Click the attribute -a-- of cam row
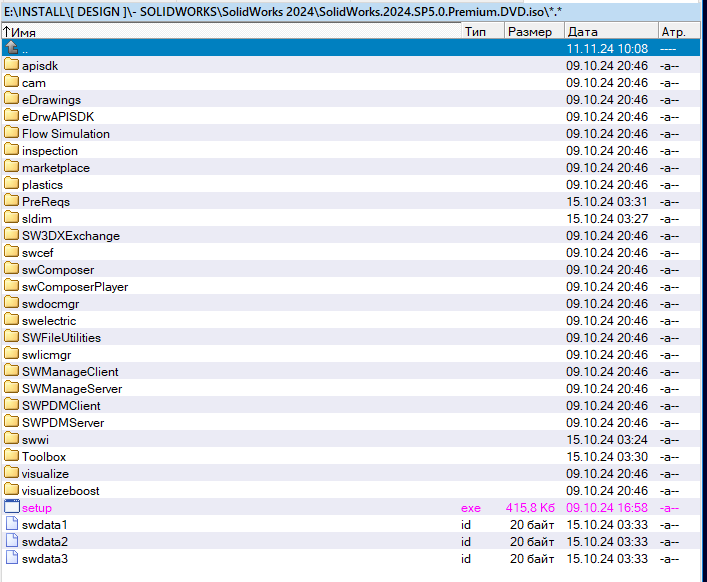Viewport: 707px width, 582px height. point(669,83)
